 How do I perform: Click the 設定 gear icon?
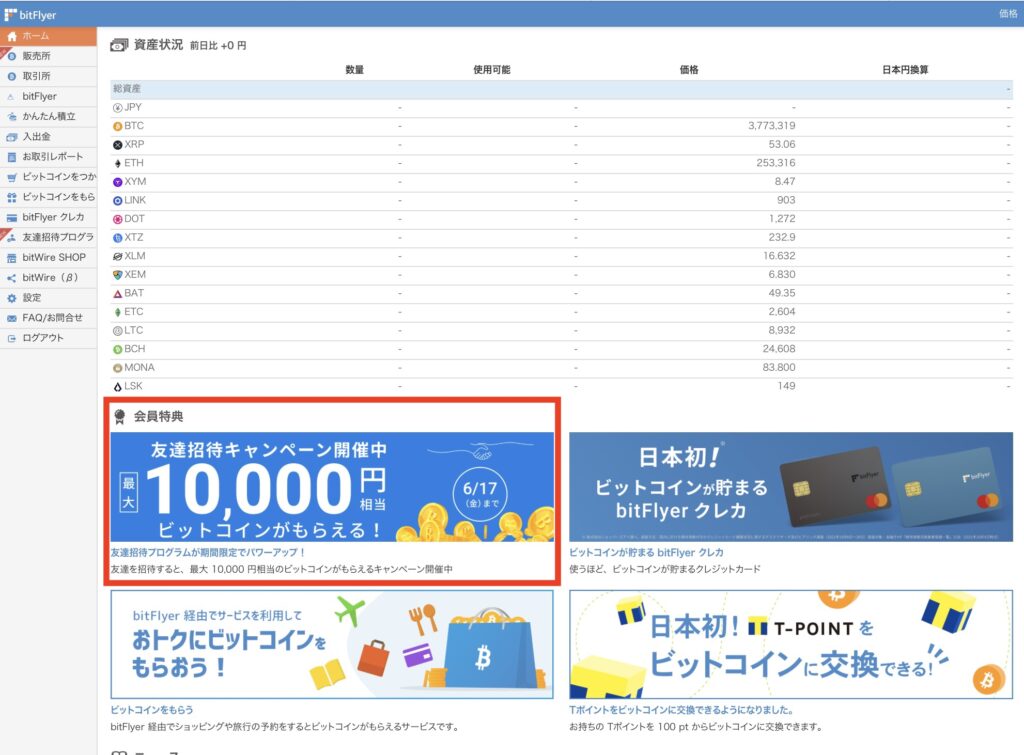coord(12,298)
